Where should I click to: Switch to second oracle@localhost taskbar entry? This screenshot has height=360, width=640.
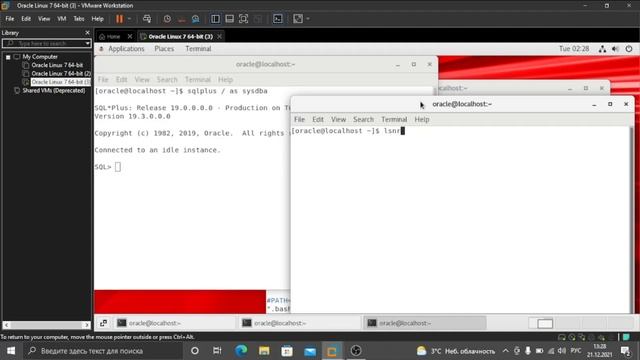point(300,323)
